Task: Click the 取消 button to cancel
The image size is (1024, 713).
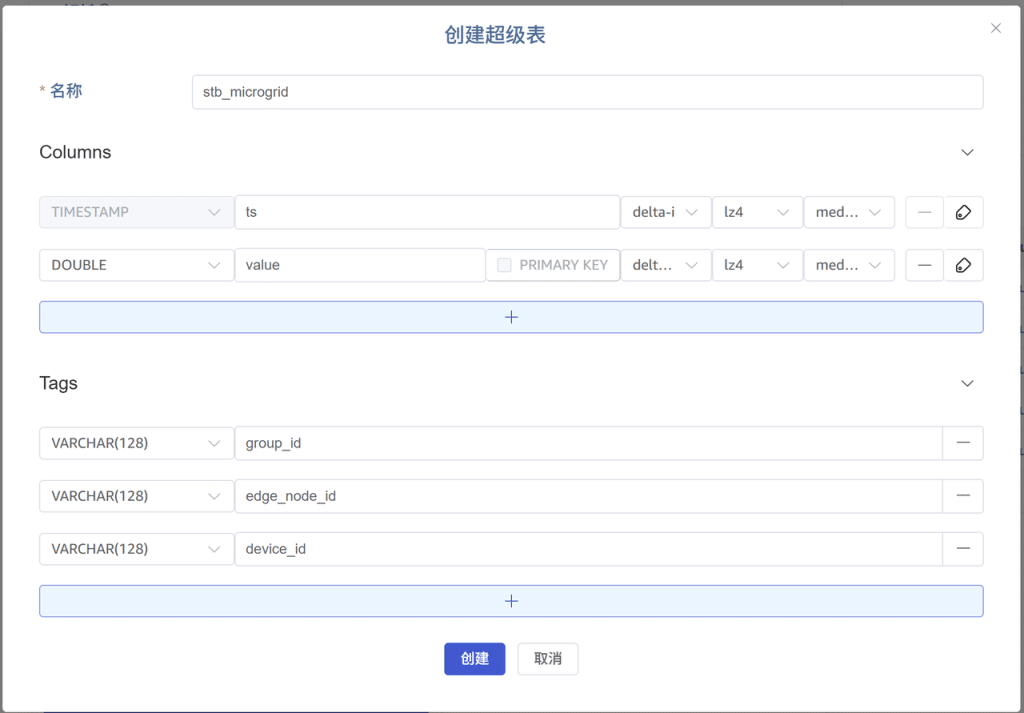Action: point(547,658)
